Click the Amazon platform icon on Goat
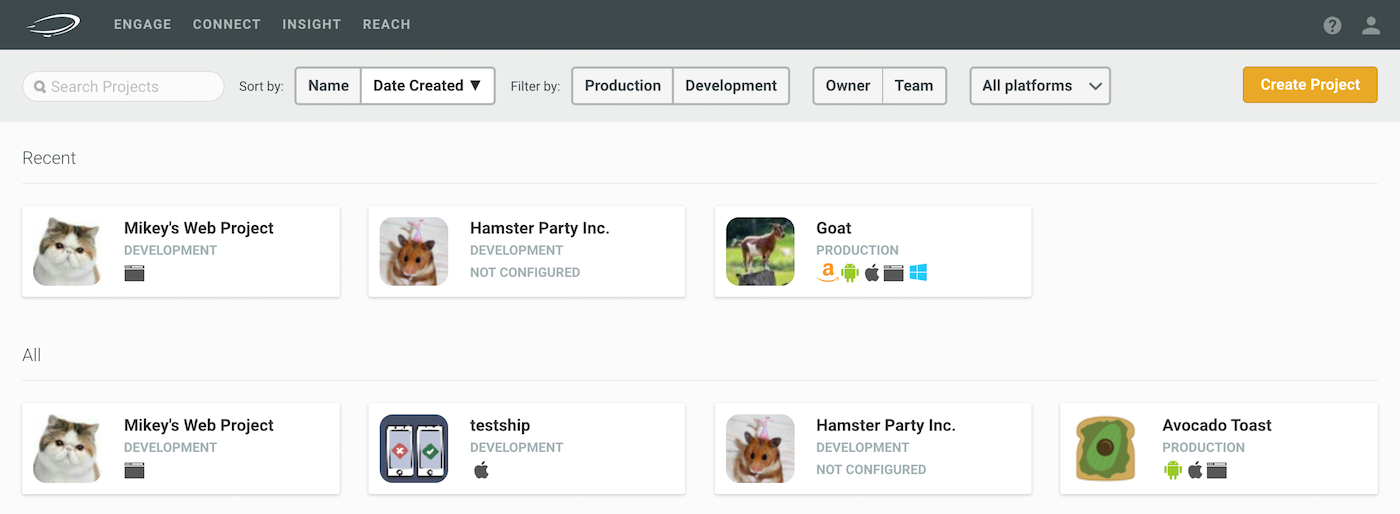 pos(827,272)
